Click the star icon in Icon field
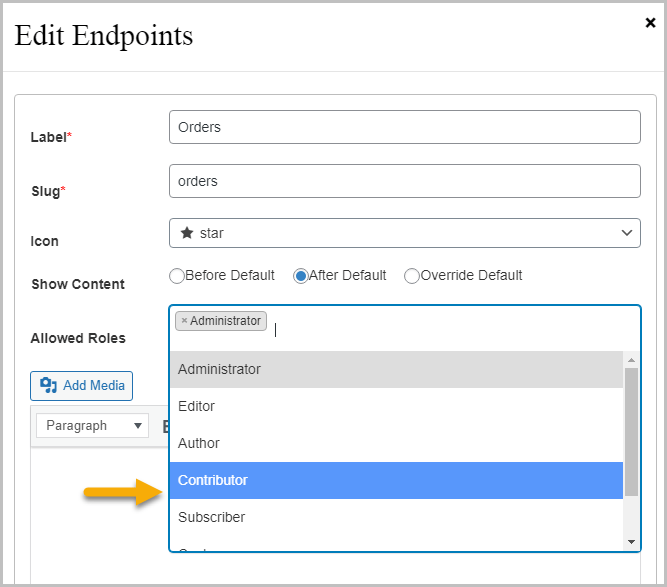The height and width of the screenshot is (587, 667). [x=186, y=233]
